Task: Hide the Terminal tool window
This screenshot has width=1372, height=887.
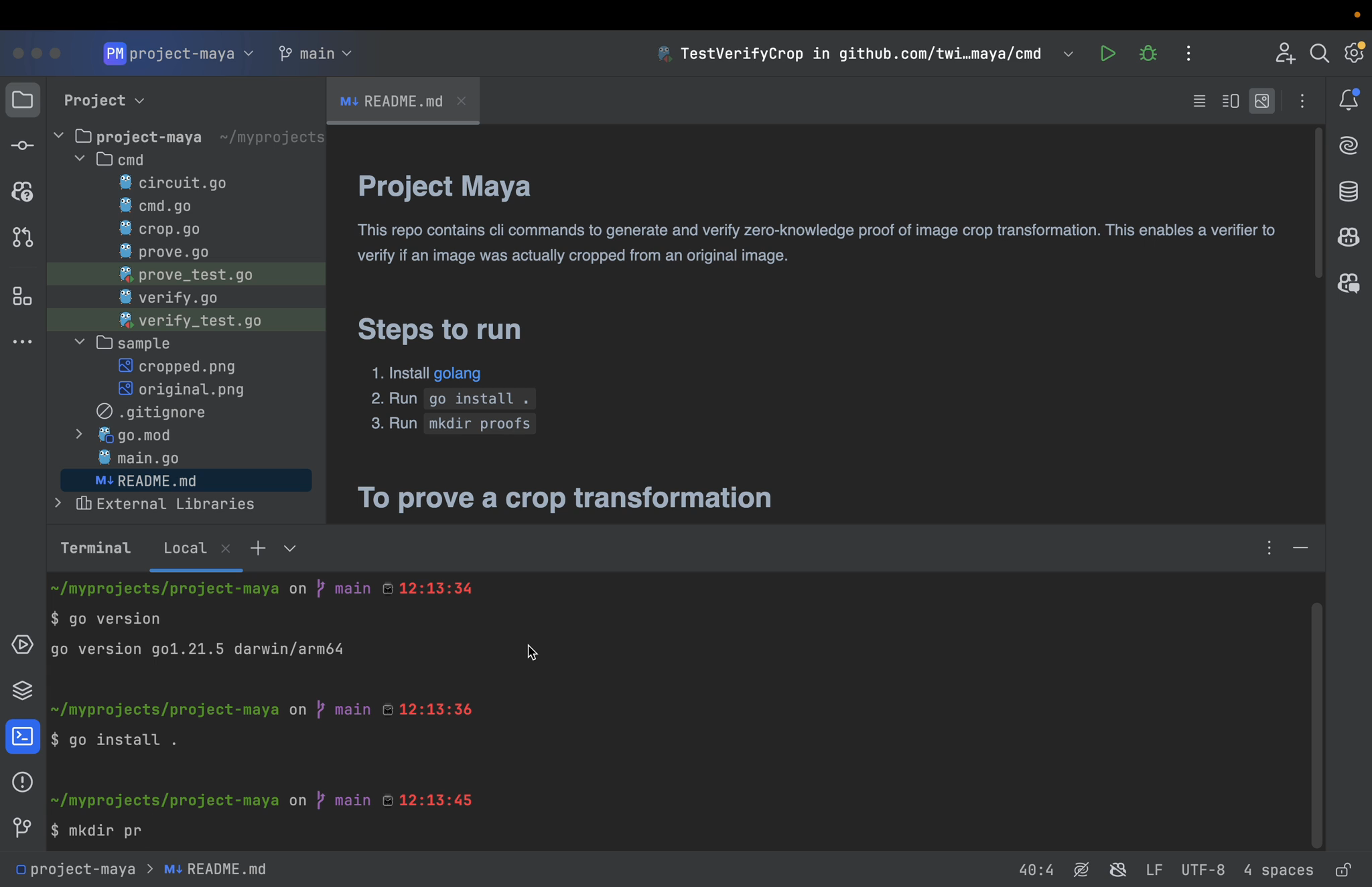Action: click(x=1300, y=548)
